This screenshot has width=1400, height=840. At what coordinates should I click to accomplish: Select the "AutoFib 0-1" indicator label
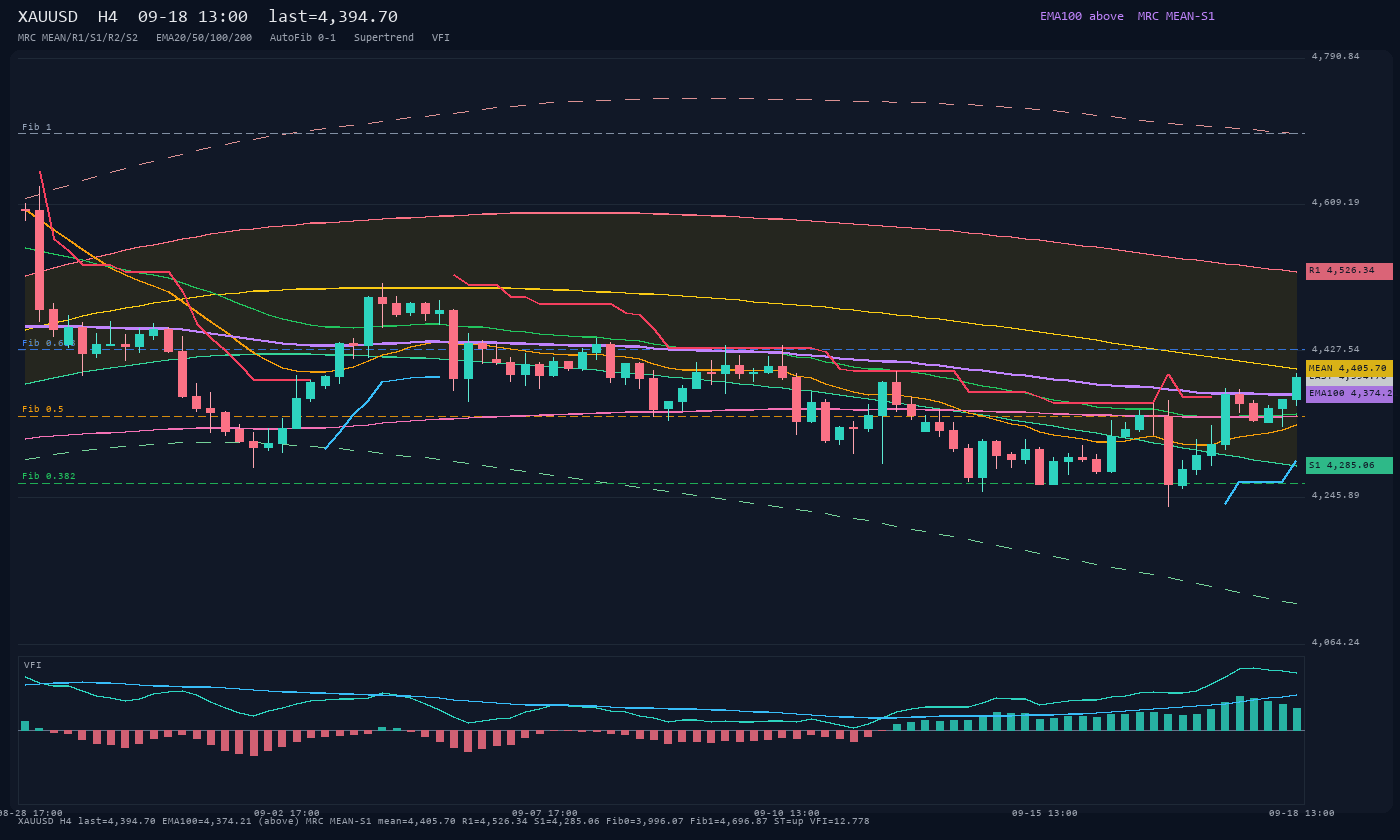pyautogui.click(x=303, y=38)
